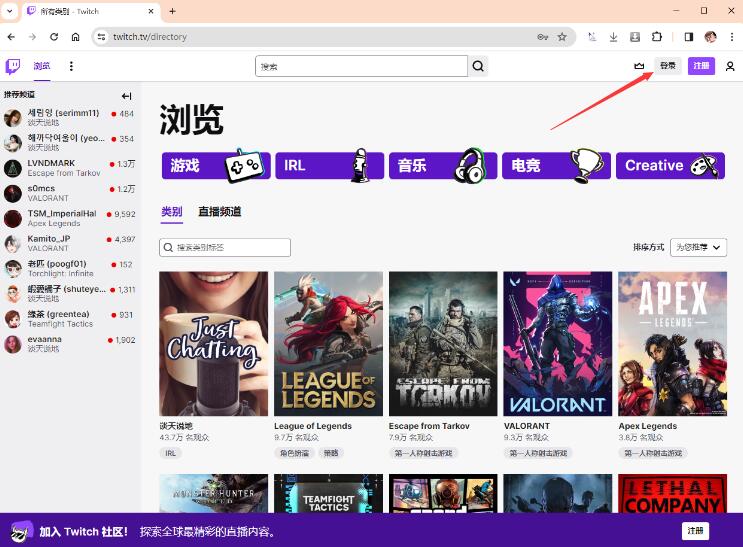Open Kamito_JP channel in sidebar

click(x=69, y=243)
